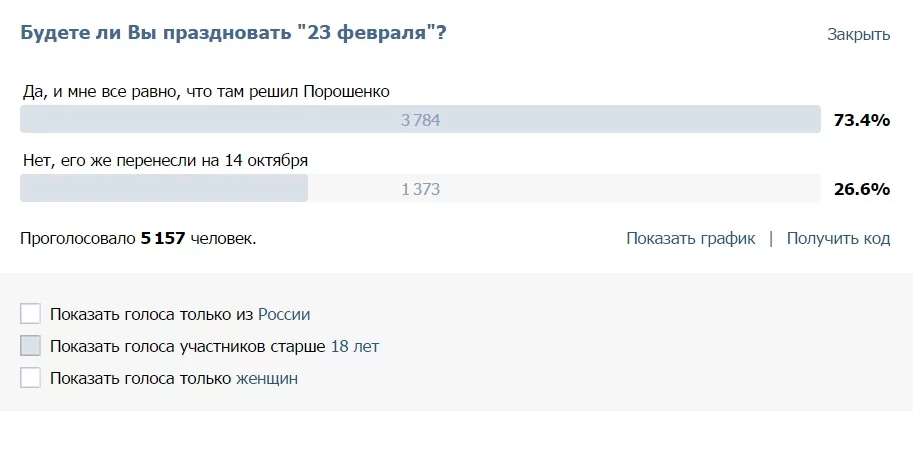This screenshot has height=460, width=913.
Task: Click the Показать график link
Action: (x=690, y=238)
